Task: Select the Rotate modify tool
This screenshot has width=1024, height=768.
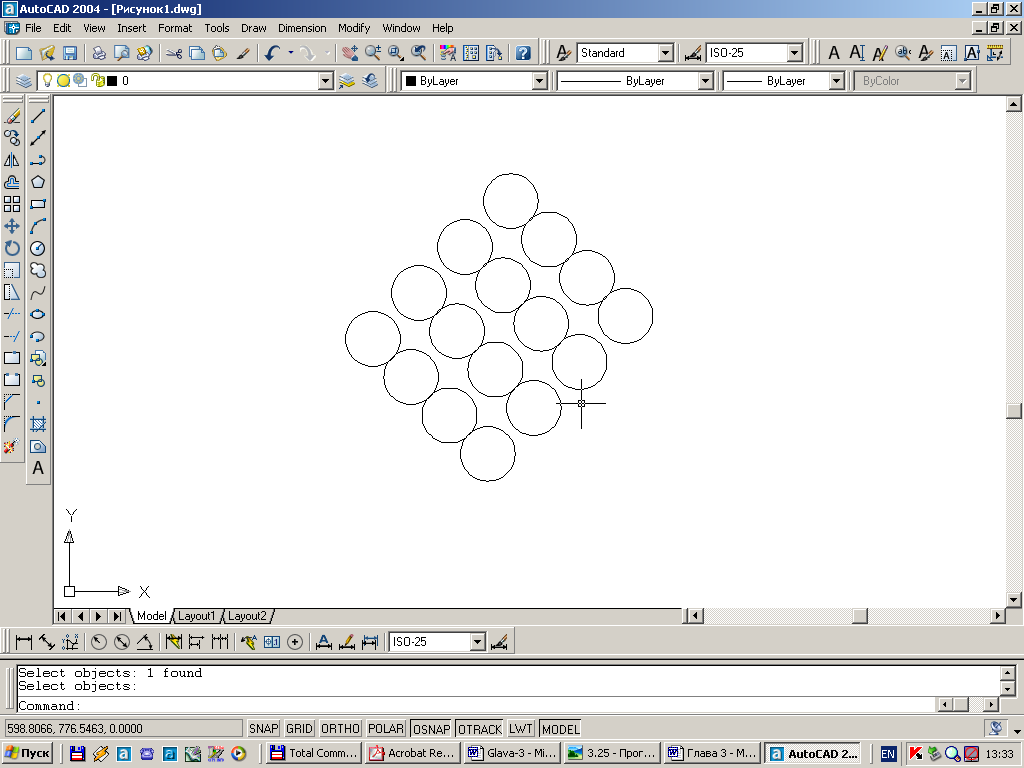Action: 12,248
